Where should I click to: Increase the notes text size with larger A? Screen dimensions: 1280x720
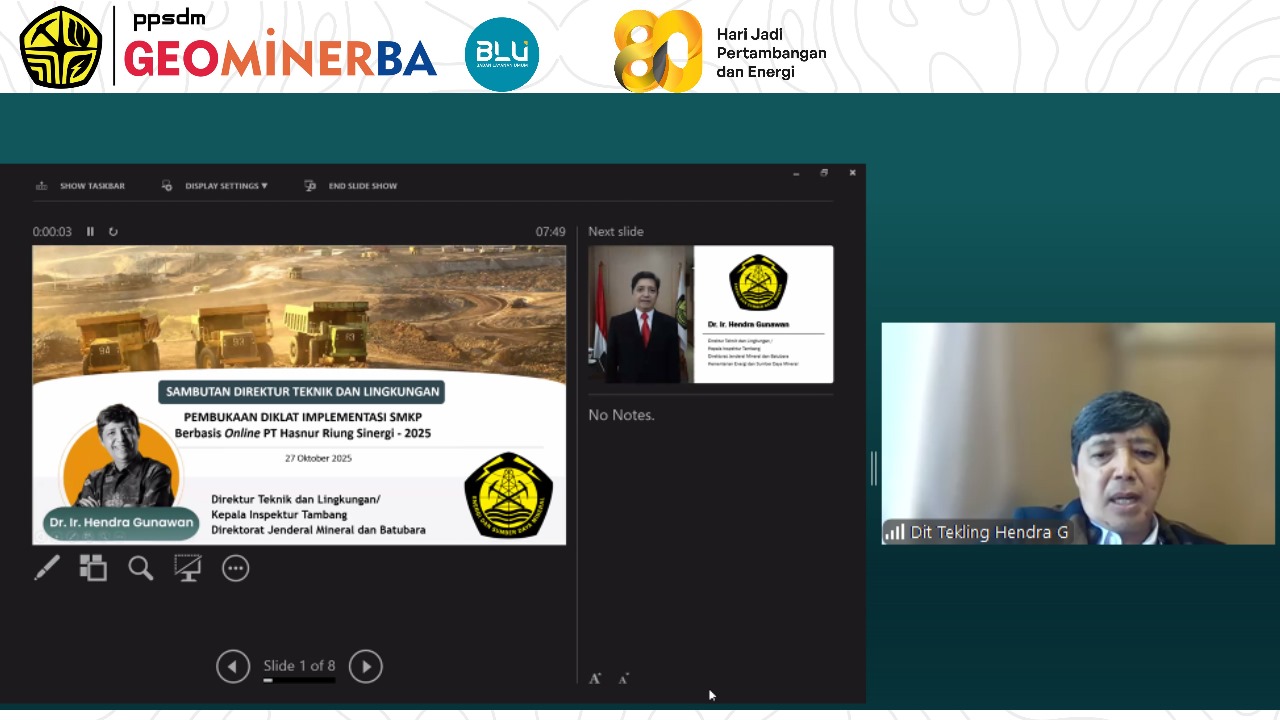594,678
